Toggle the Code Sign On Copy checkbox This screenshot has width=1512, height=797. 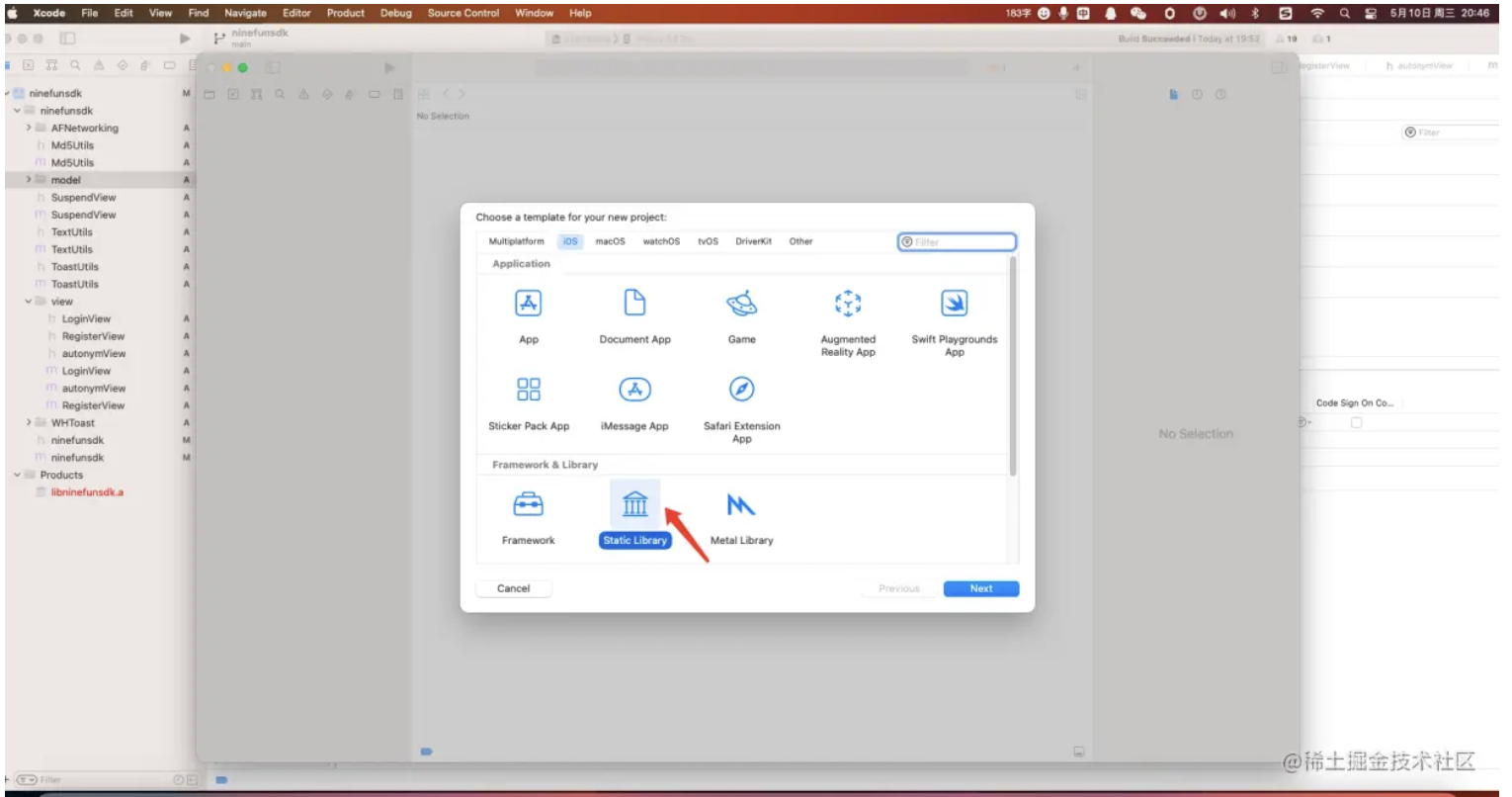(x=1356, y=422)
